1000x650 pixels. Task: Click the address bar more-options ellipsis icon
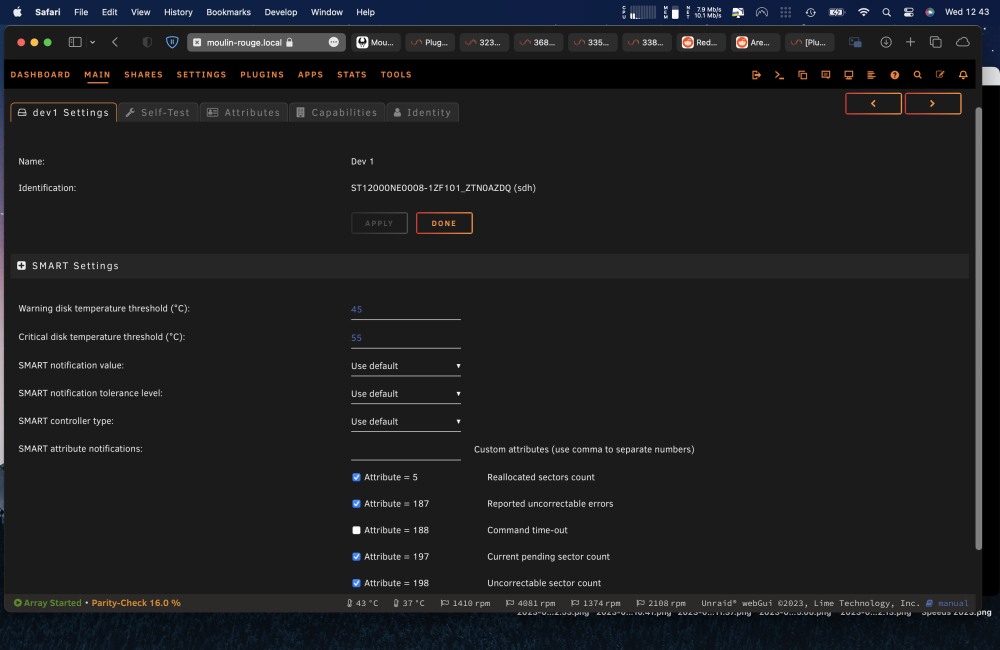334,42
